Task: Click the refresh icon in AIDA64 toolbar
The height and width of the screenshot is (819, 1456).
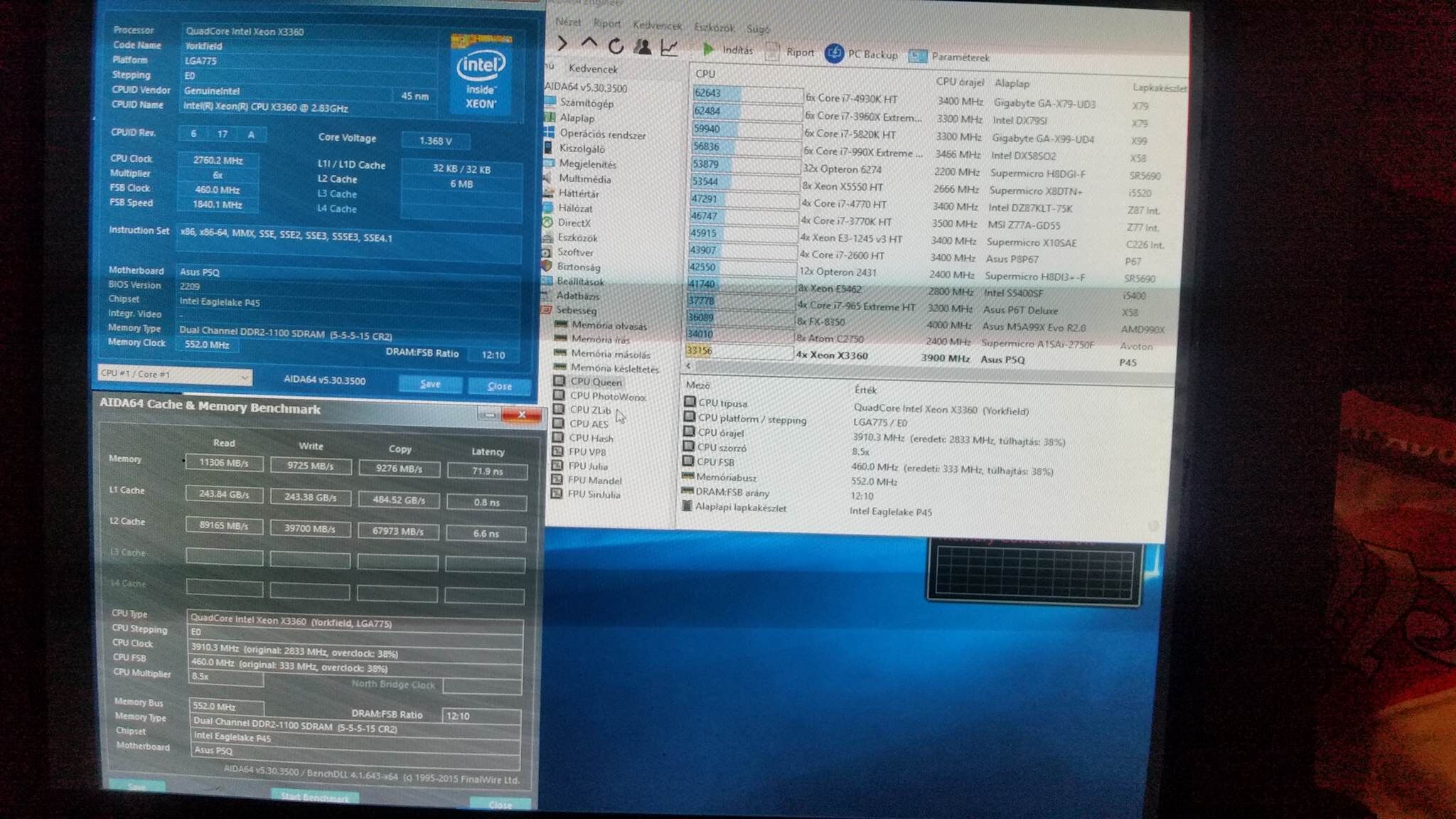Action: pos(616,46)
